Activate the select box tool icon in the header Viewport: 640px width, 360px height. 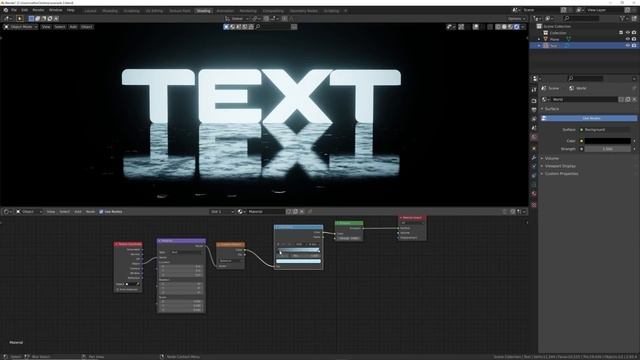point(31,19)
